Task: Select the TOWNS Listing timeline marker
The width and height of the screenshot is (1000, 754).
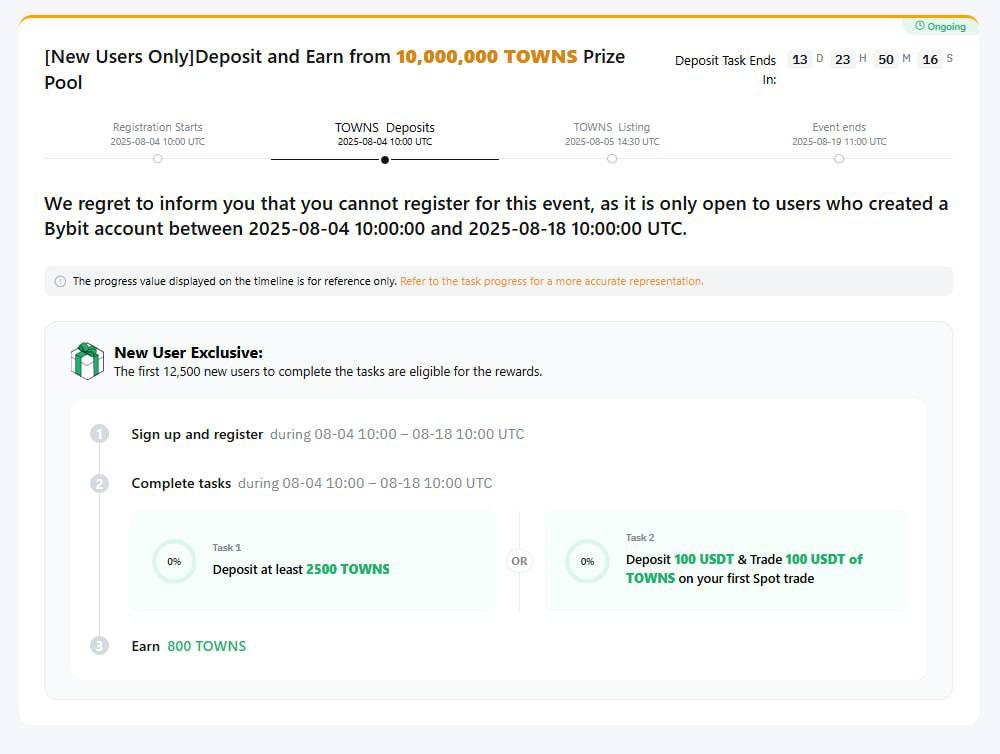Action: 612,159
